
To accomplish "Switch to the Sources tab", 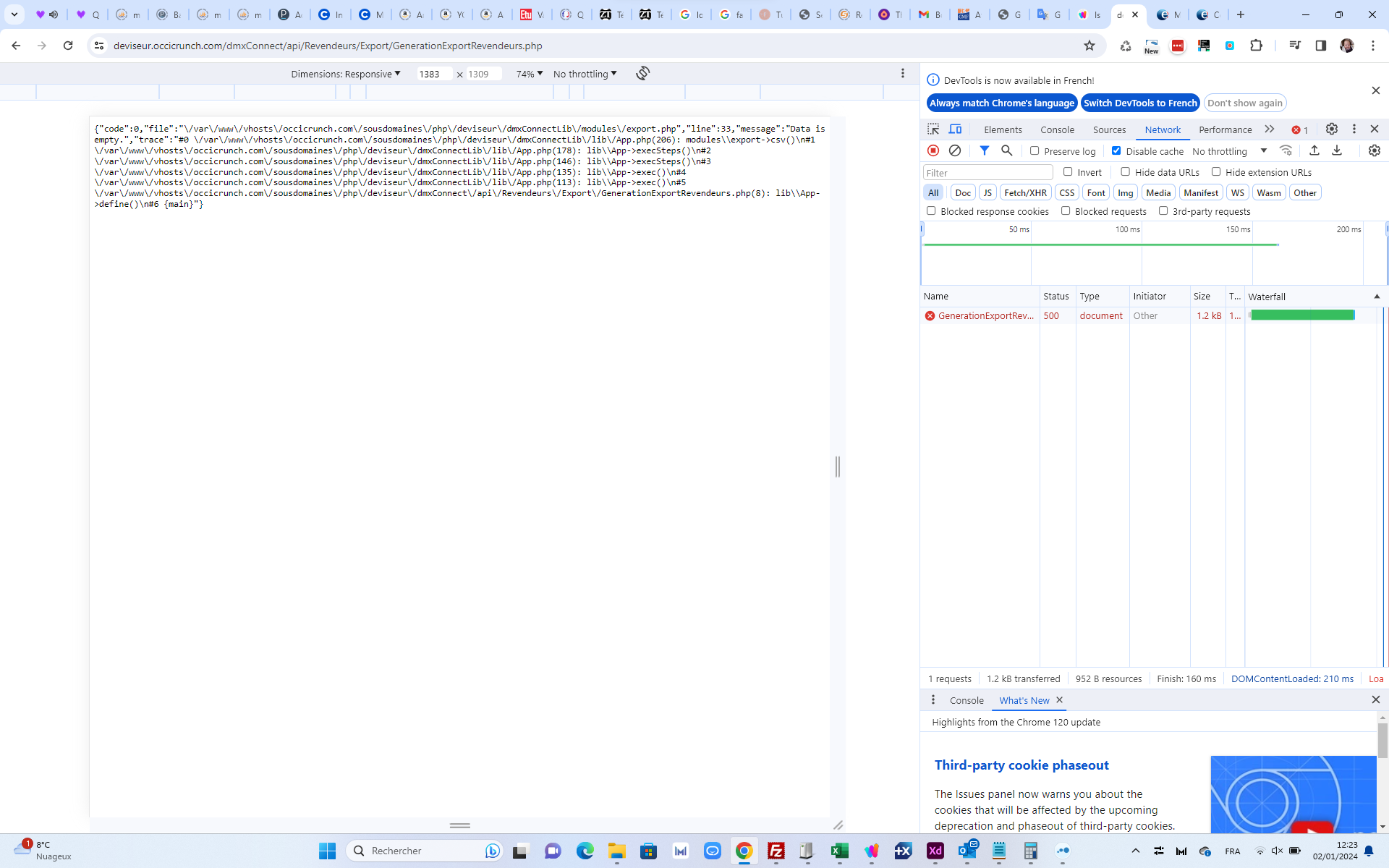I will coord(1109,129).
